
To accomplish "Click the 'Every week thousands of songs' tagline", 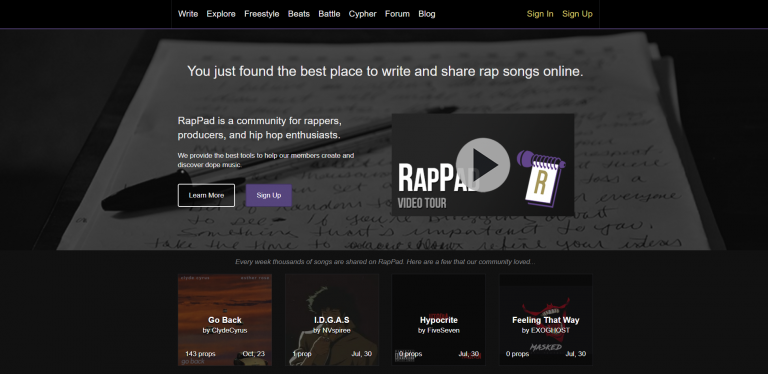I will pyautogui.click(x=385, y=262).
